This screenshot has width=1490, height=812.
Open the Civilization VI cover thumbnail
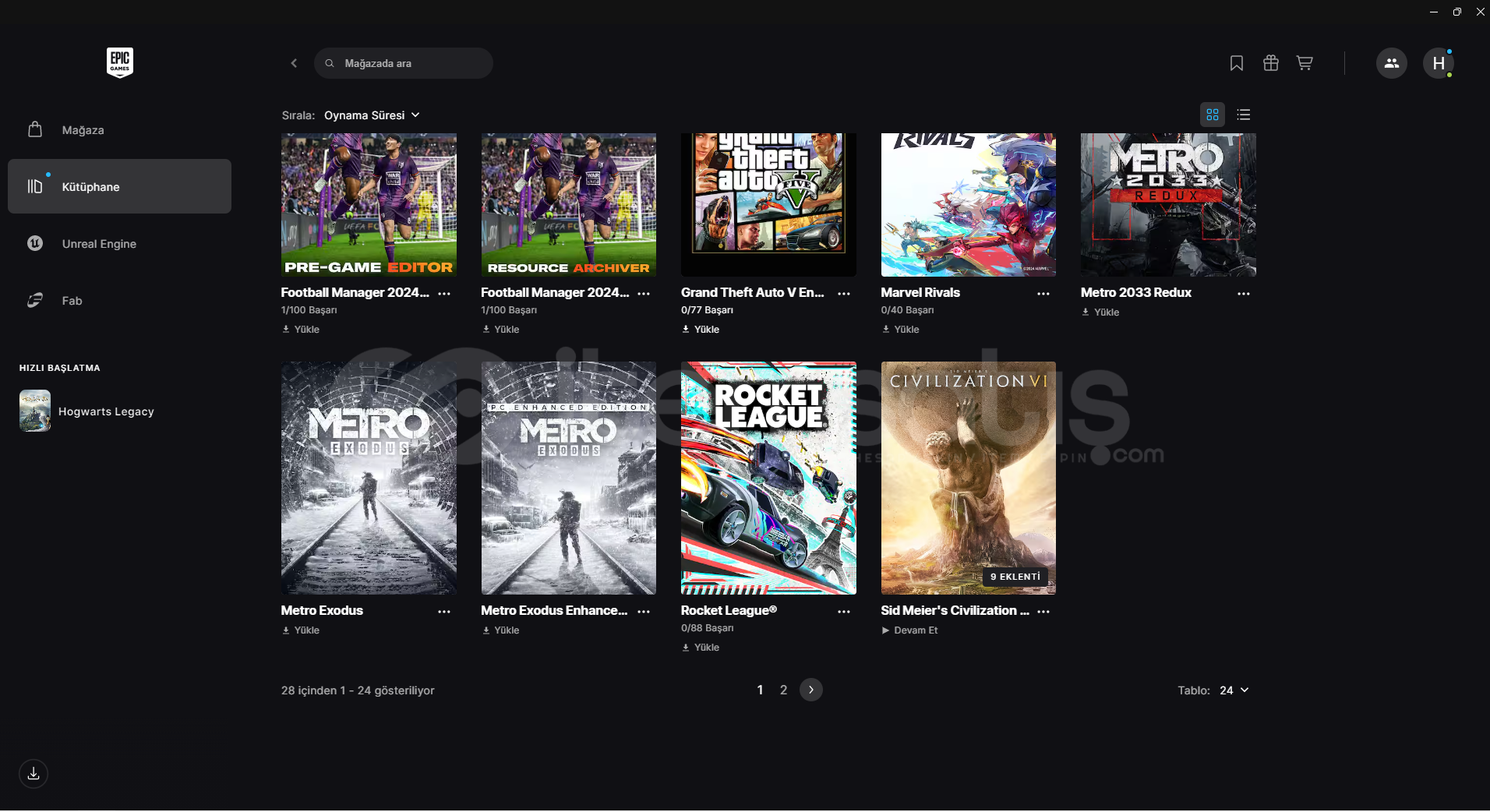pos(969,478)
